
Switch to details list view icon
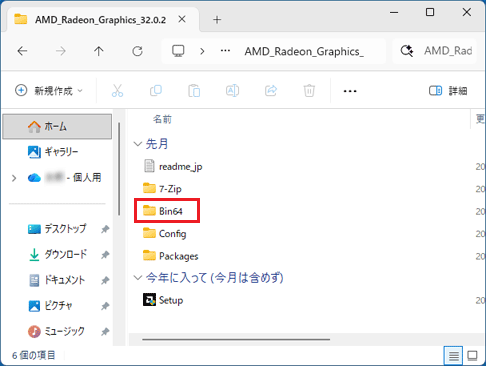453,356
